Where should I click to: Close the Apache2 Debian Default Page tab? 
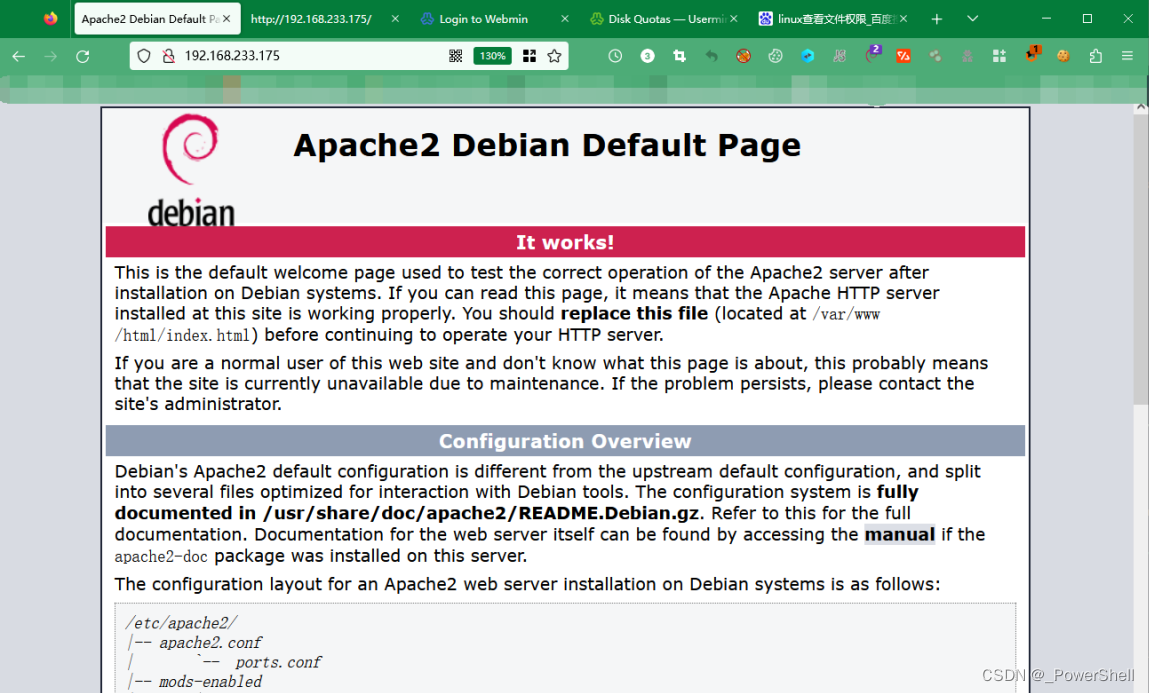[x=226, y=19]
